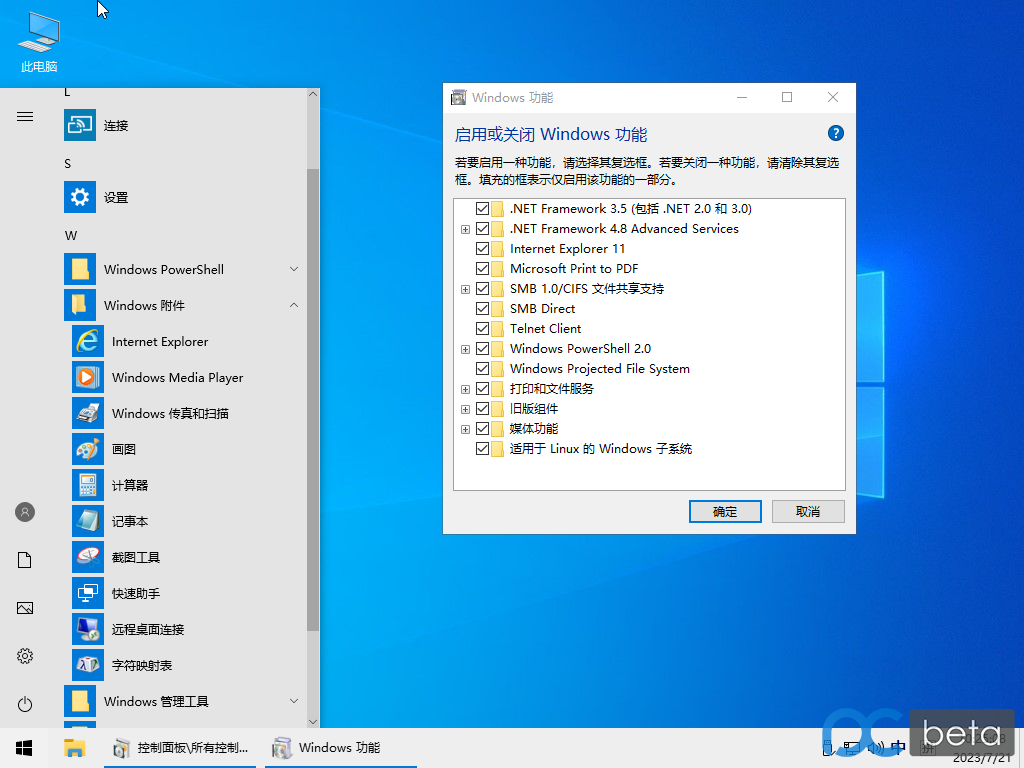The height and width of the screenshot is (768, 1024).
Task: Open Pictures from the Start side rail
Action: (x=25, y=608)
